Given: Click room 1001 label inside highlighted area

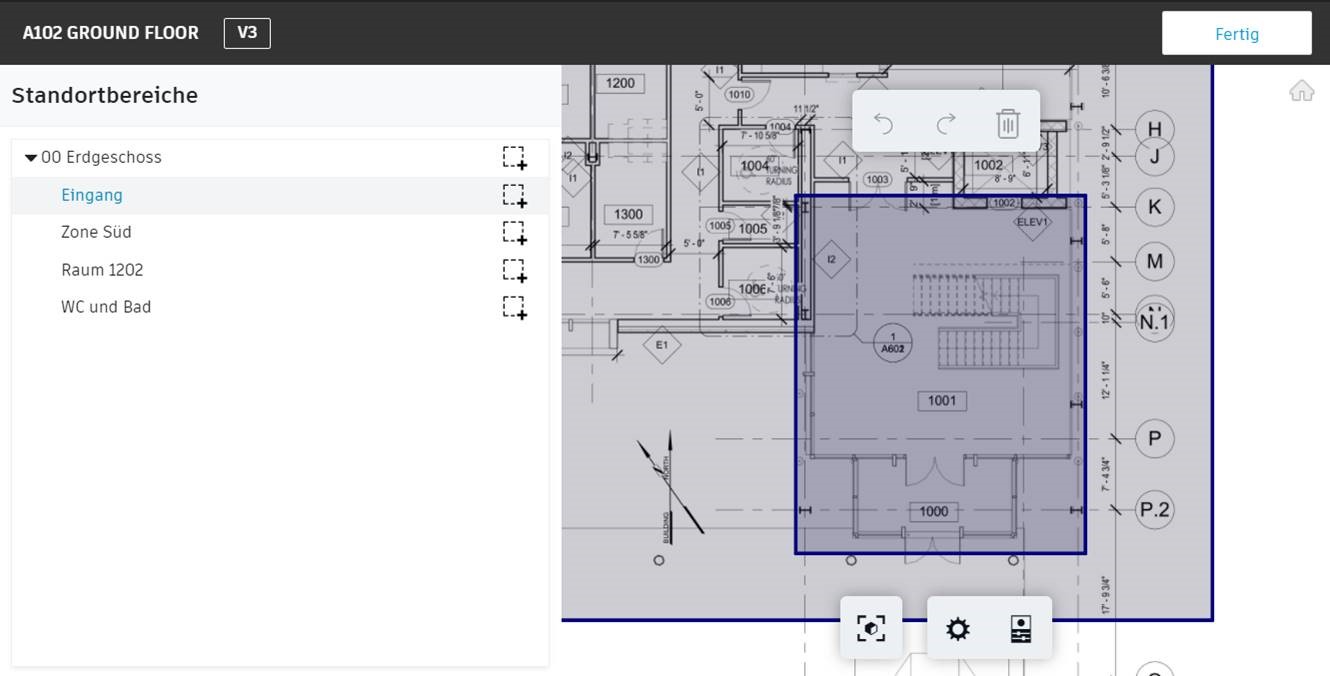Looking at the screenshot, I should click(x=941, y=401).
